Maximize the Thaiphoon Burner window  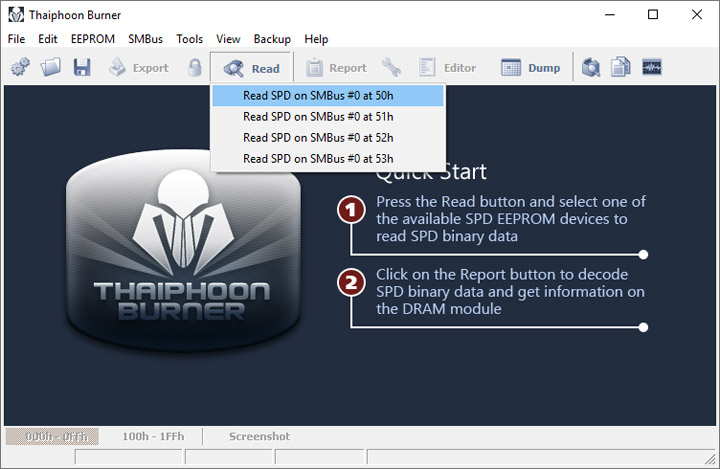coord(652,15)
